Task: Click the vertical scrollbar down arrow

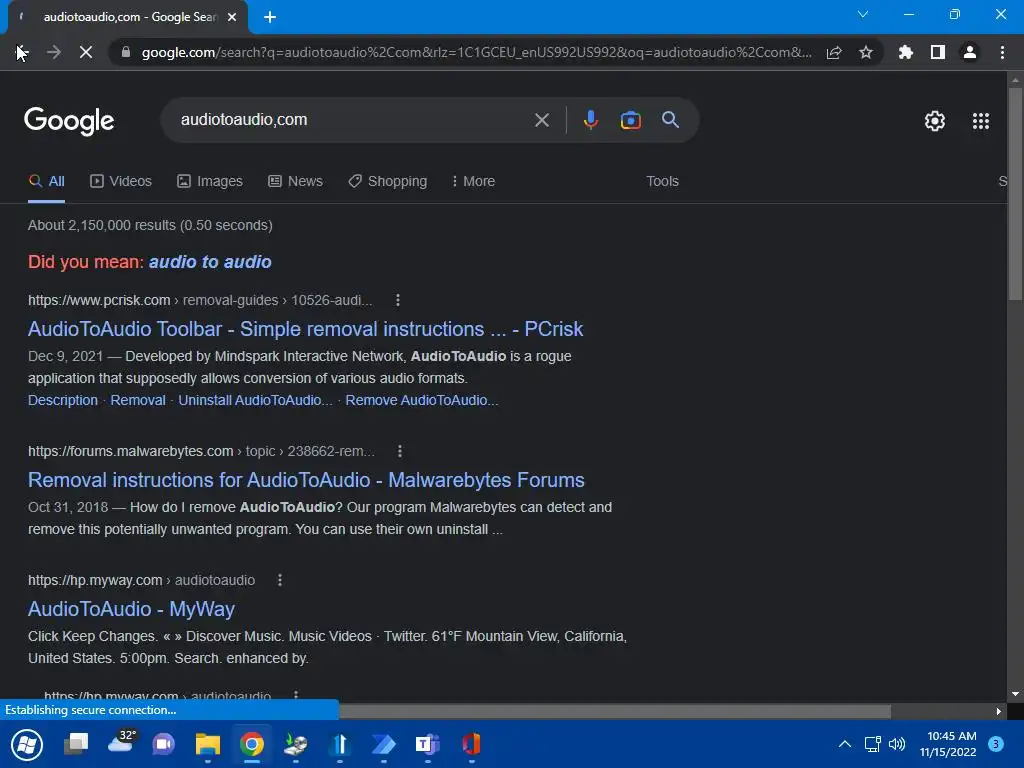Action: 1015,694
